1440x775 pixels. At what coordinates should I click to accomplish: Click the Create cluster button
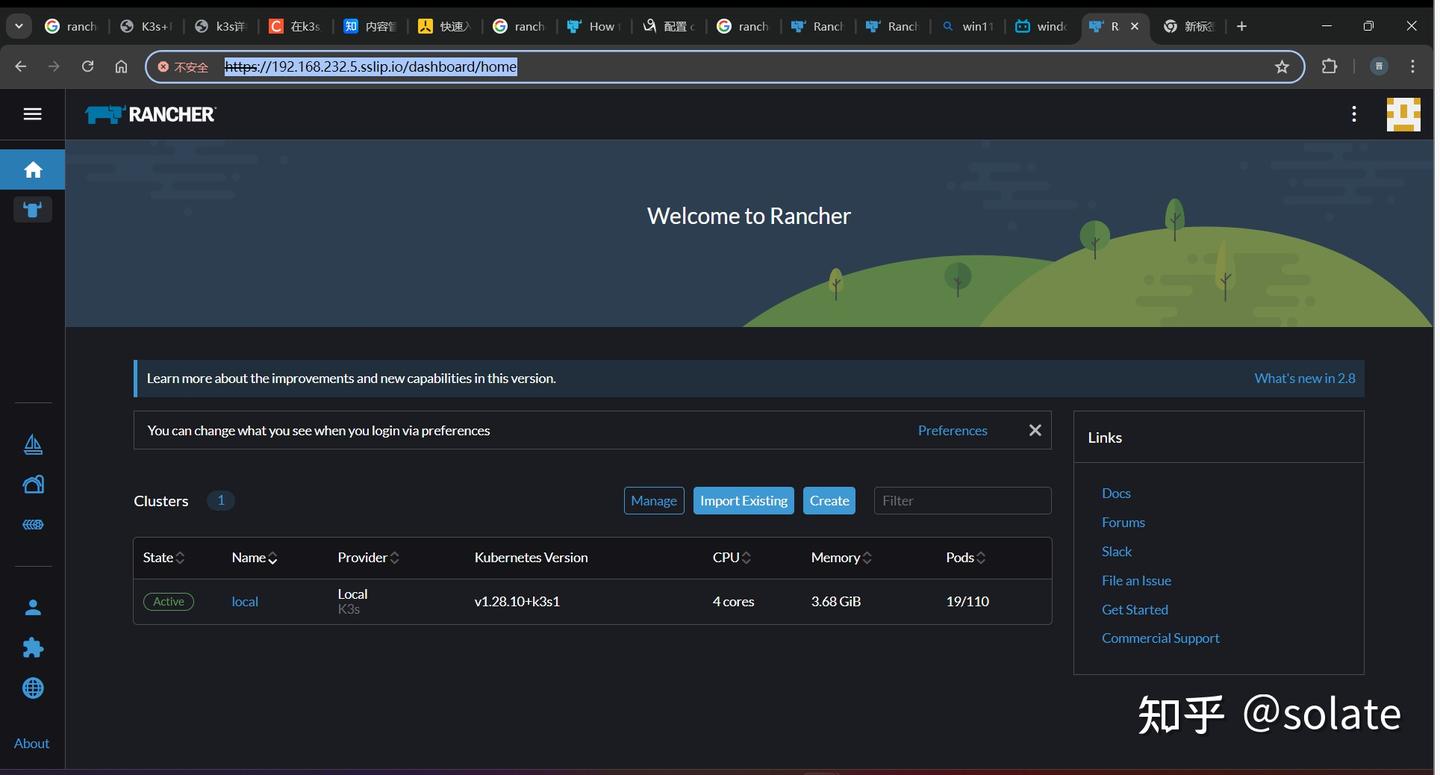(830, 501)
